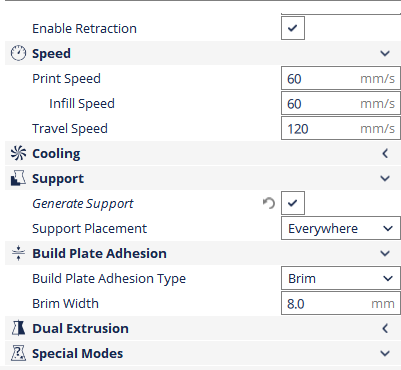Expand the Cooling section using its chevron
This screenshot has width=401, height=370.
click(x=385, y=153)
